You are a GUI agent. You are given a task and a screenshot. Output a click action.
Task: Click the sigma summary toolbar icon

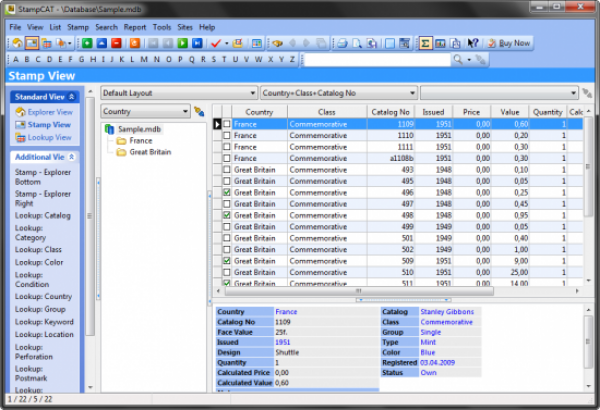pos(425,43)
